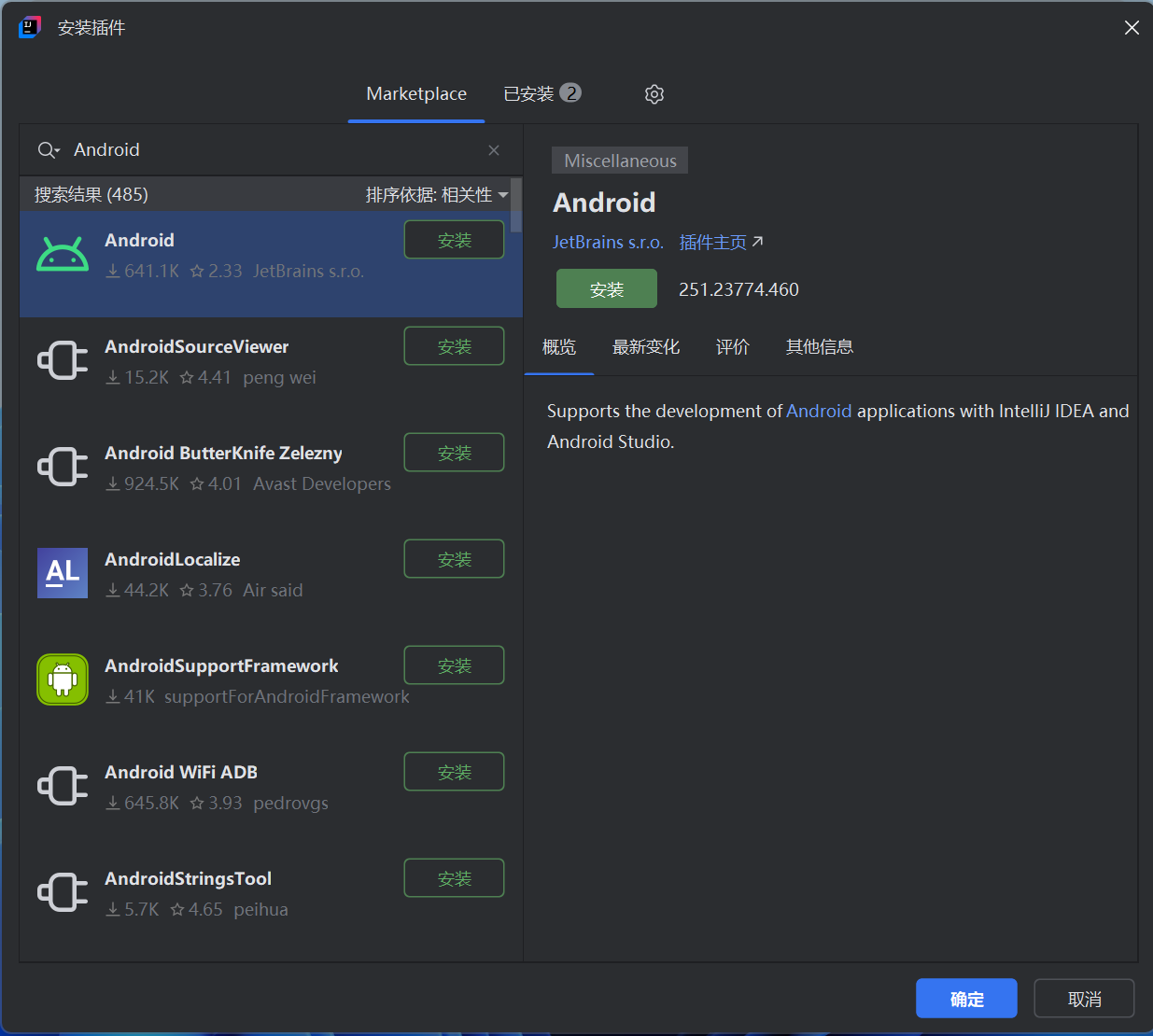
Task: Install Android ButterKnife Zelezny plugin
Action: pos(455,453)
